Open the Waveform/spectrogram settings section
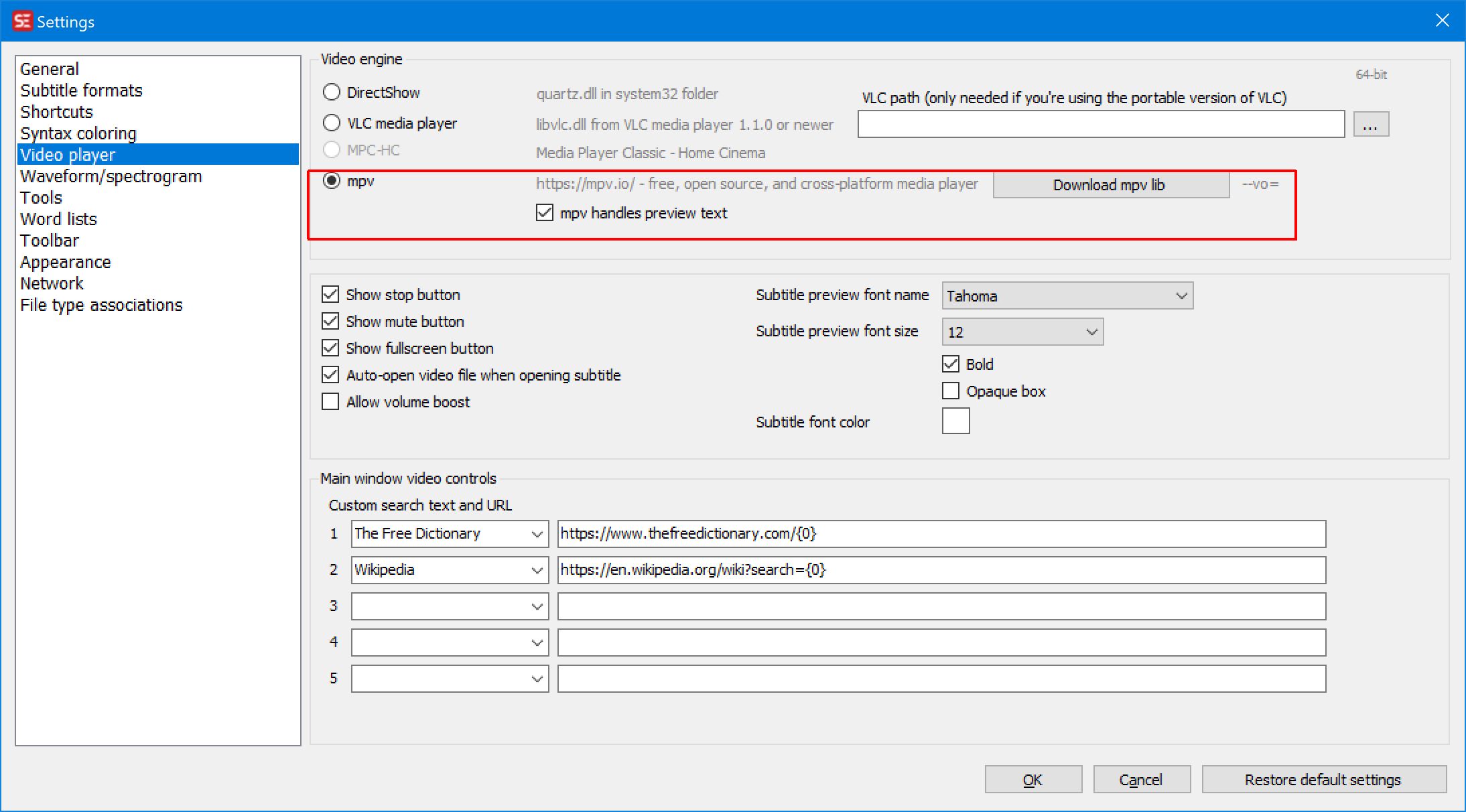 coord(111,176)
